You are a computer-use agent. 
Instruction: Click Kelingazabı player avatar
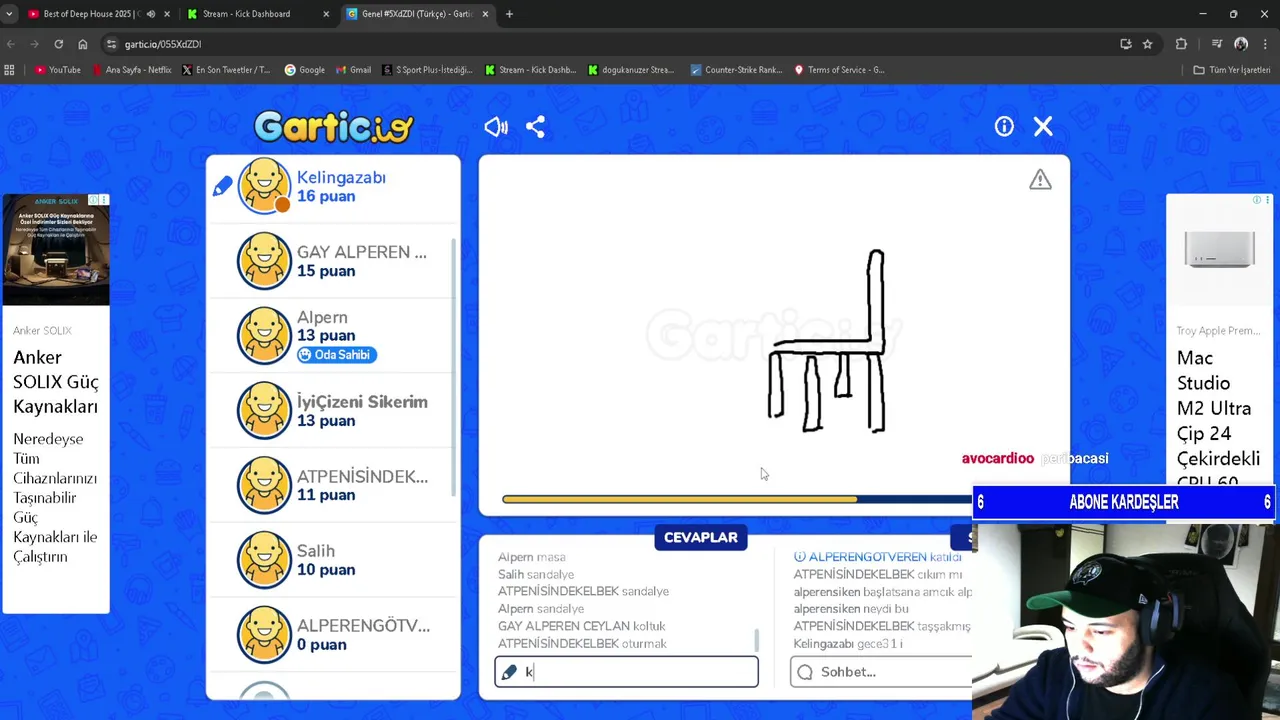pos(264,186)
